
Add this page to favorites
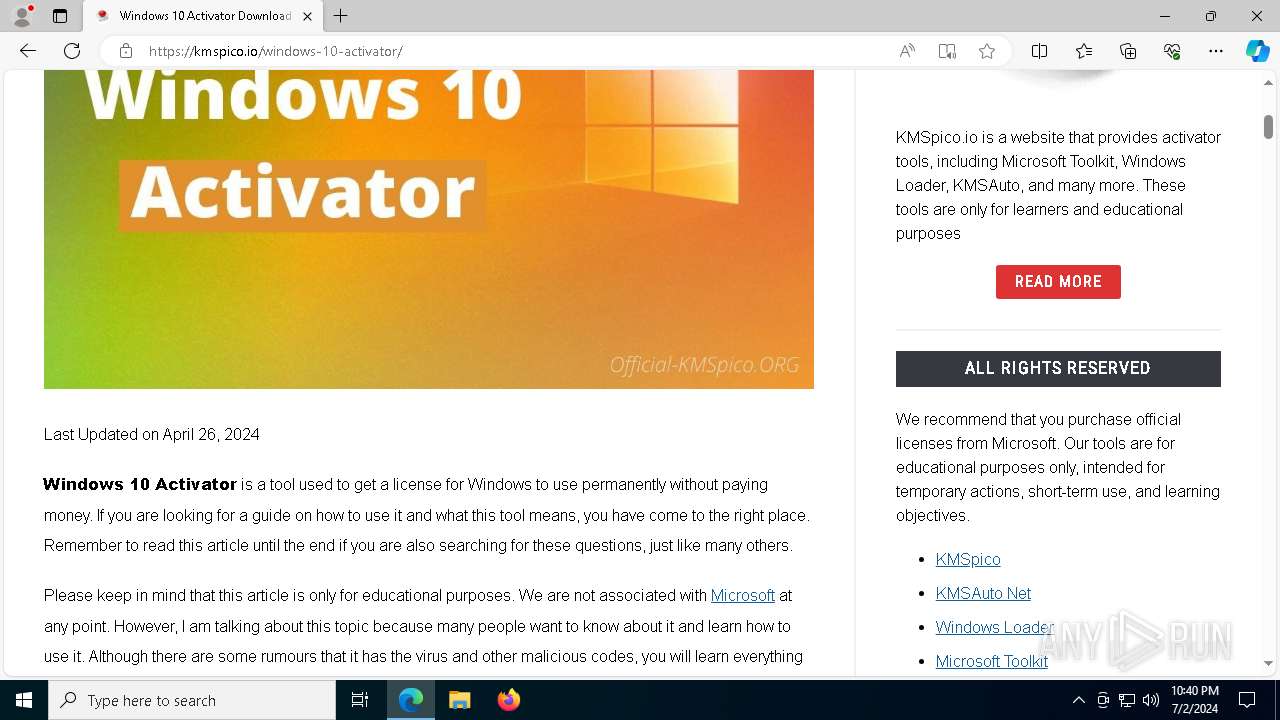tap(987, 51)
